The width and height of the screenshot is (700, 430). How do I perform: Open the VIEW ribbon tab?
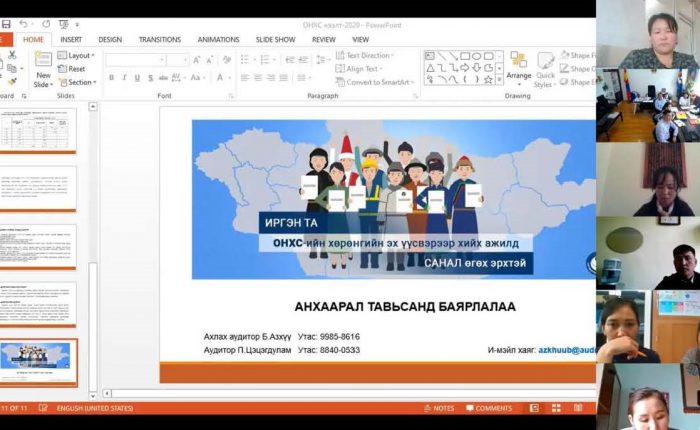(361, 39)
